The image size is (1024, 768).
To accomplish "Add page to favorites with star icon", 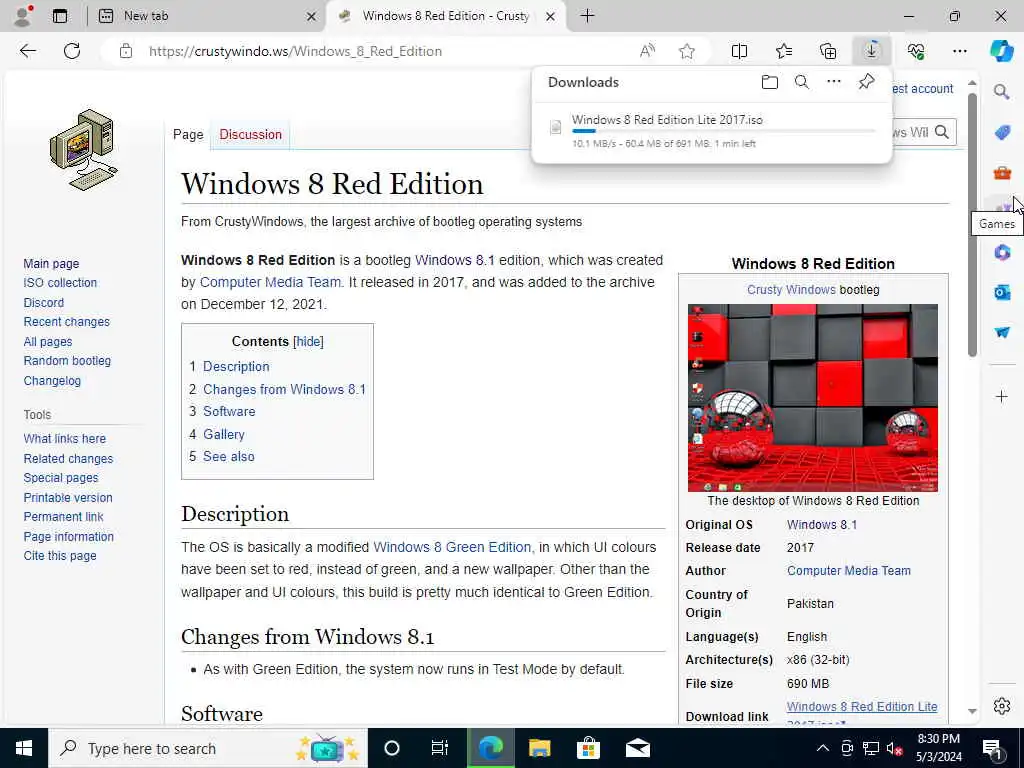I will point(686,51).
